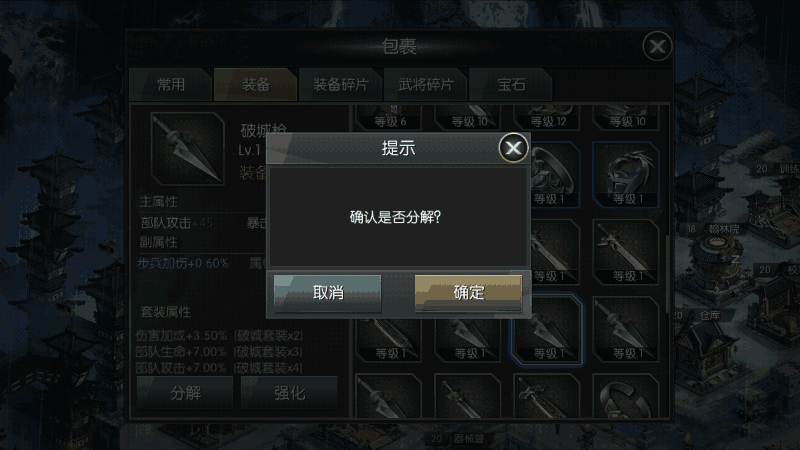This screenshot has height=450, width=800.
Task: Switch to the 装备 tab
Action: (255, 84)
